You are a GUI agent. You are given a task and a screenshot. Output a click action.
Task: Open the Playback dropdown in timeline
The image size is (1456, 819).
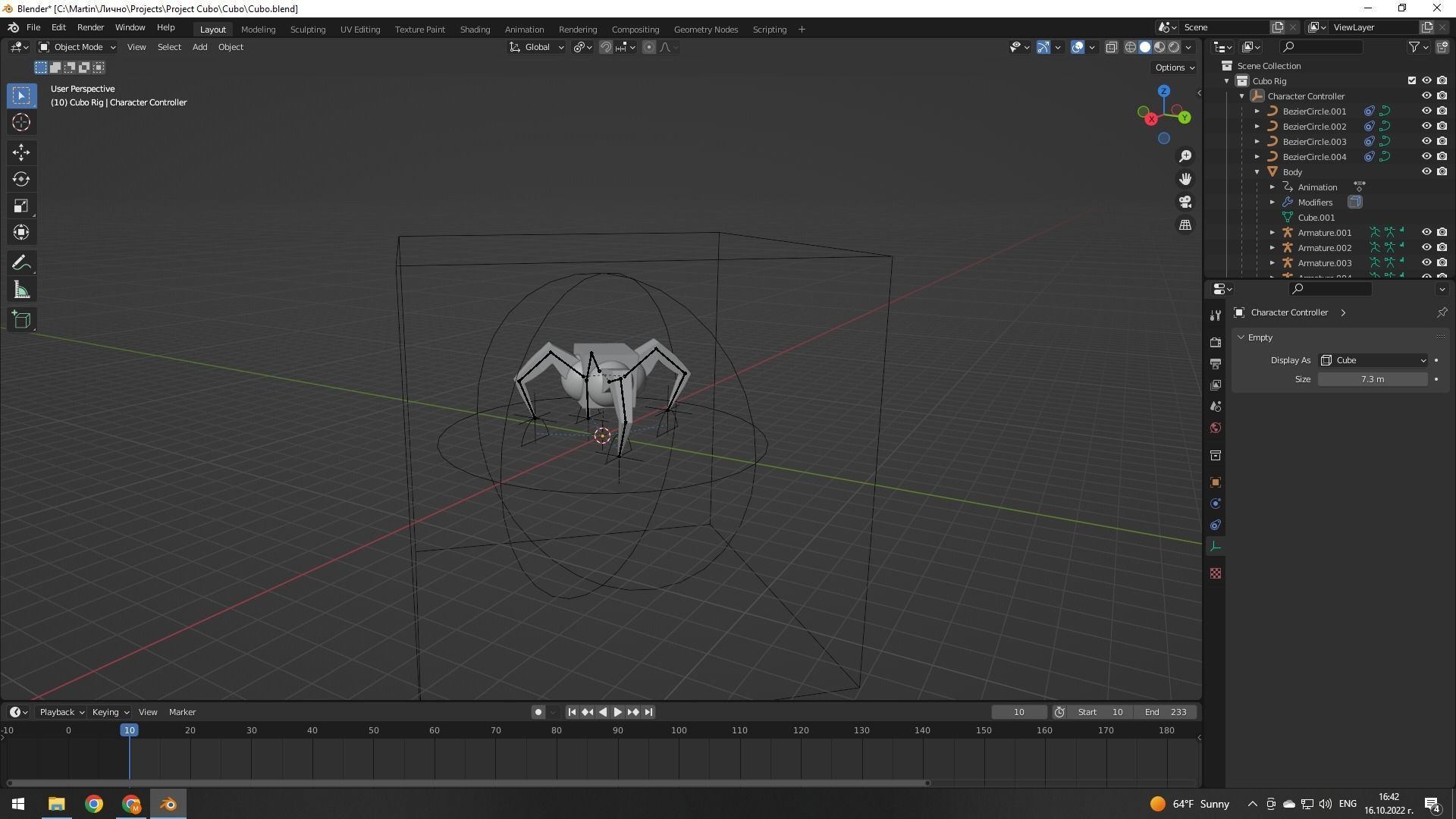click(61, 712)
